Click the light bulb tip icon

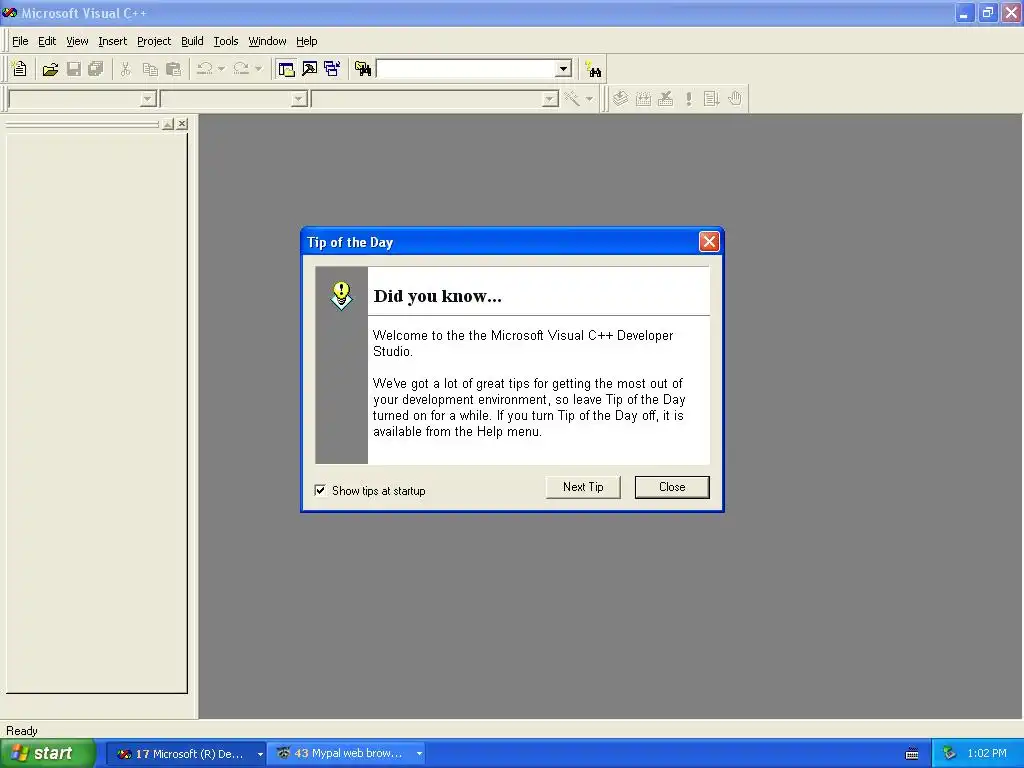pos(342,296)
